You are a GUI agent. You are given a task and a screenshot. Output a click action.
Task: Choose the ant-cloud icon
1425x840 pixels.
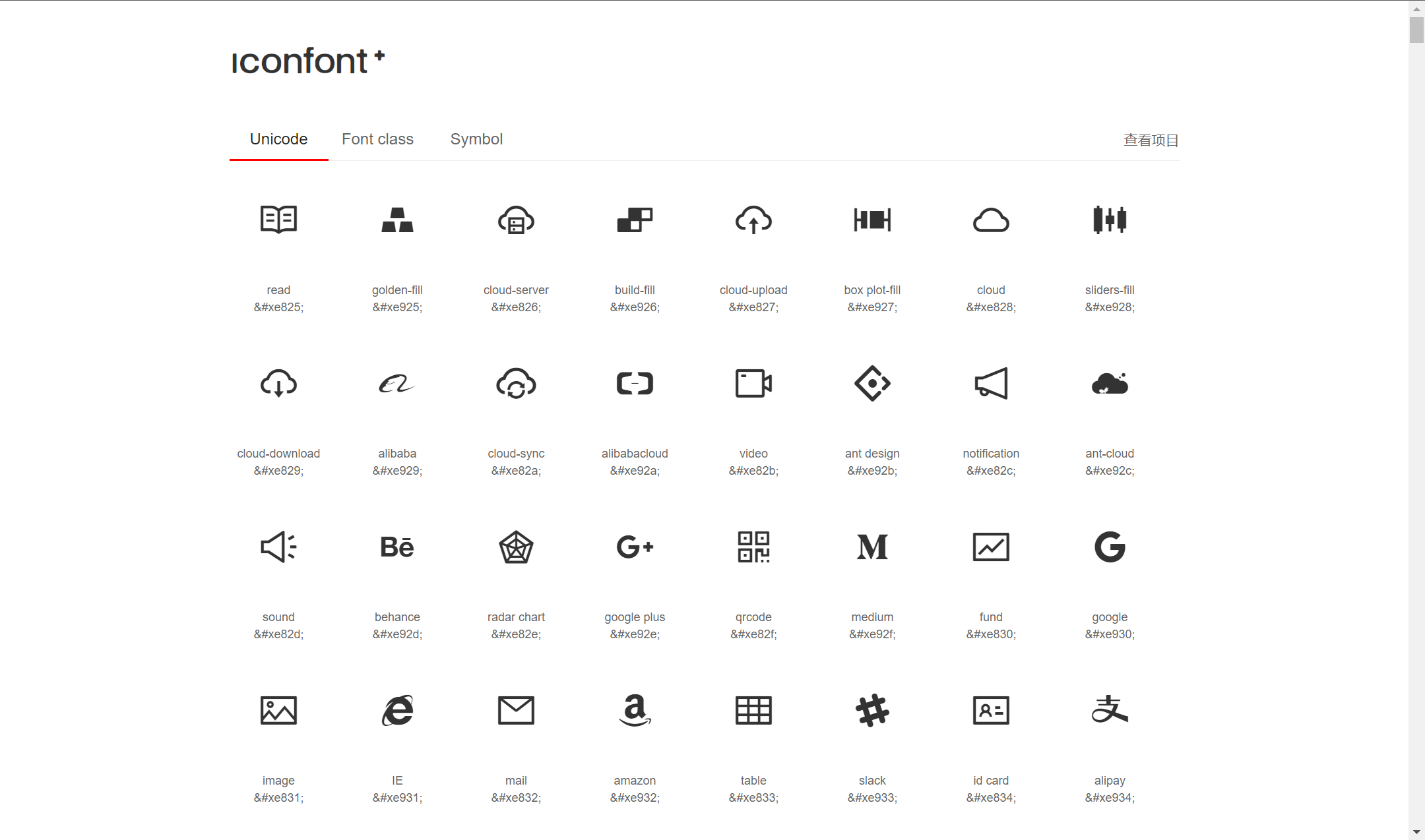(x=1110, y=383)
